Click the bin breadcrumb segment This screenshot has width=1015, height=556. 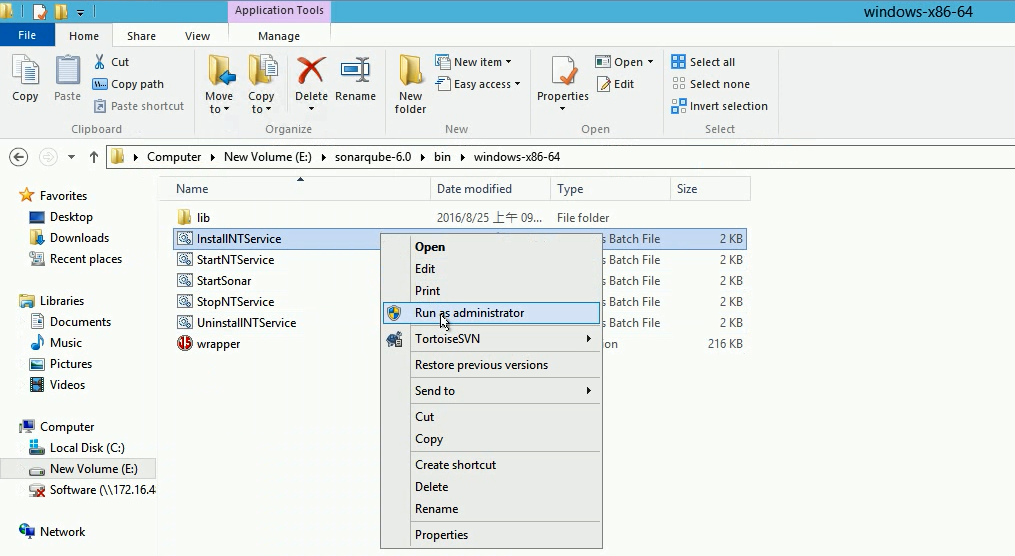click(442, 157)
